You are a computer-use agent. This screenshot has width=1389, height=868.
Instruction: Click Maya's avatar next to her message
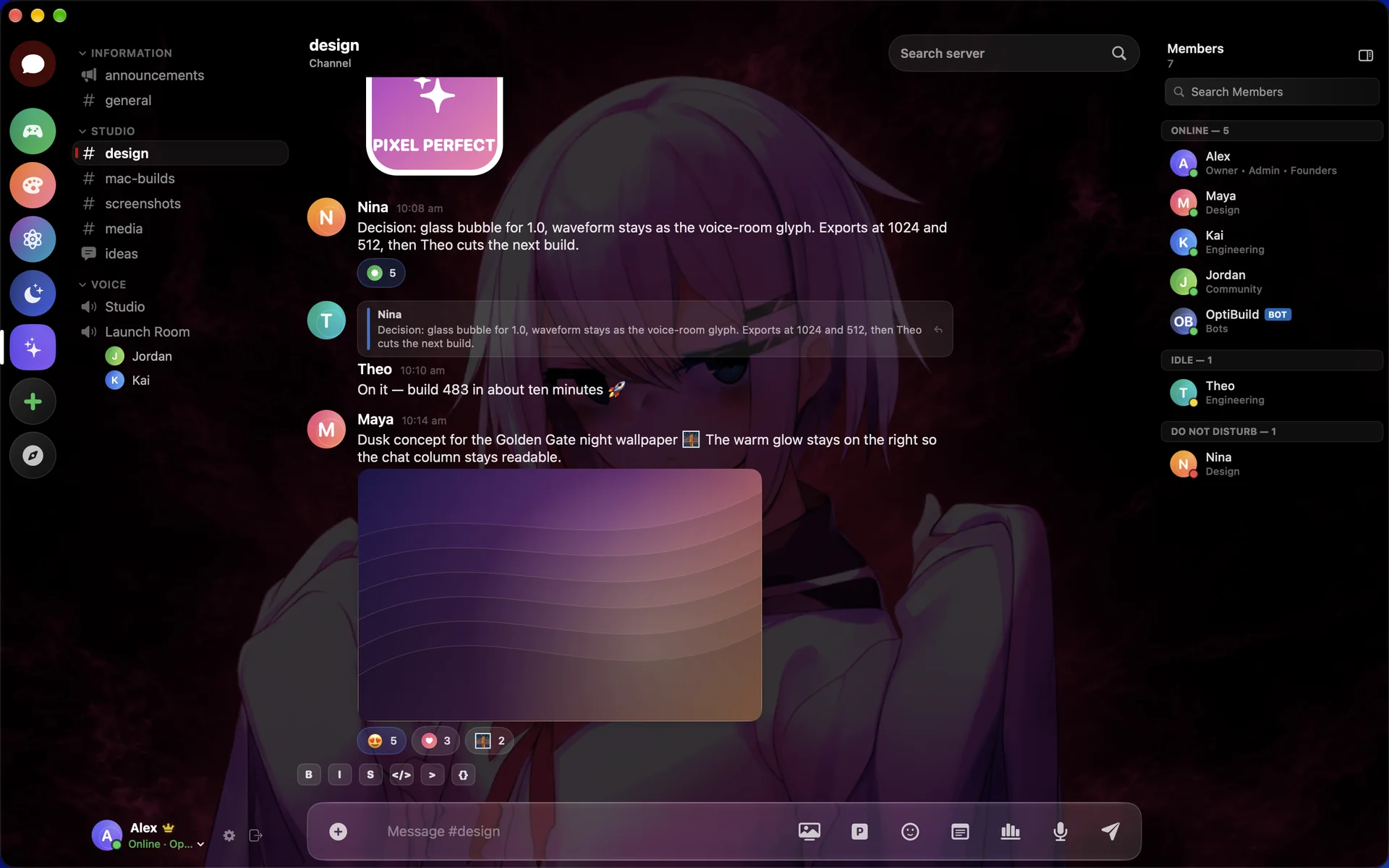326,430
